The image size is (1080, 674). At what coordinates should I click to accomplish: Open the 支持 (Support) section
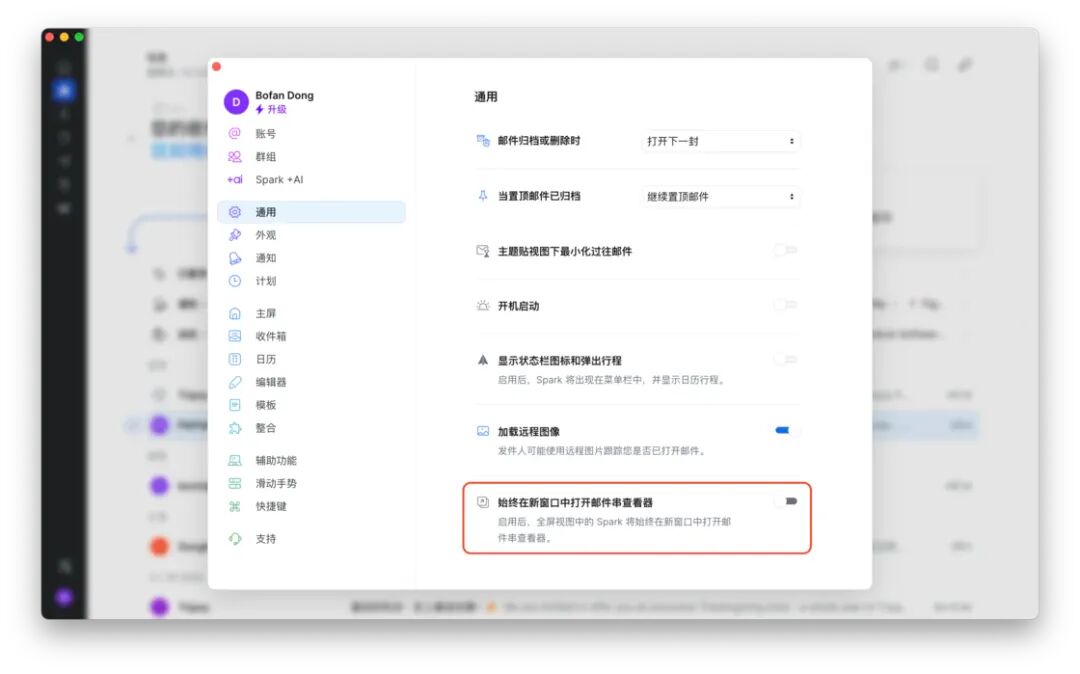(x=265, y=539)
